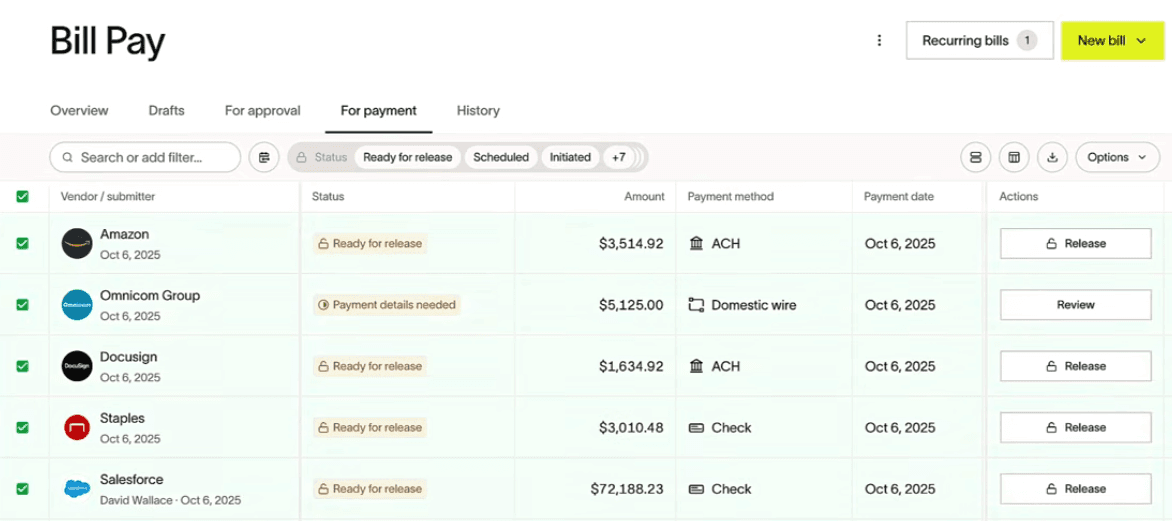The height and width of the screenshot is (521, 1172).
Task: Click the Staples vendor logo
Action: click(77, 428)
